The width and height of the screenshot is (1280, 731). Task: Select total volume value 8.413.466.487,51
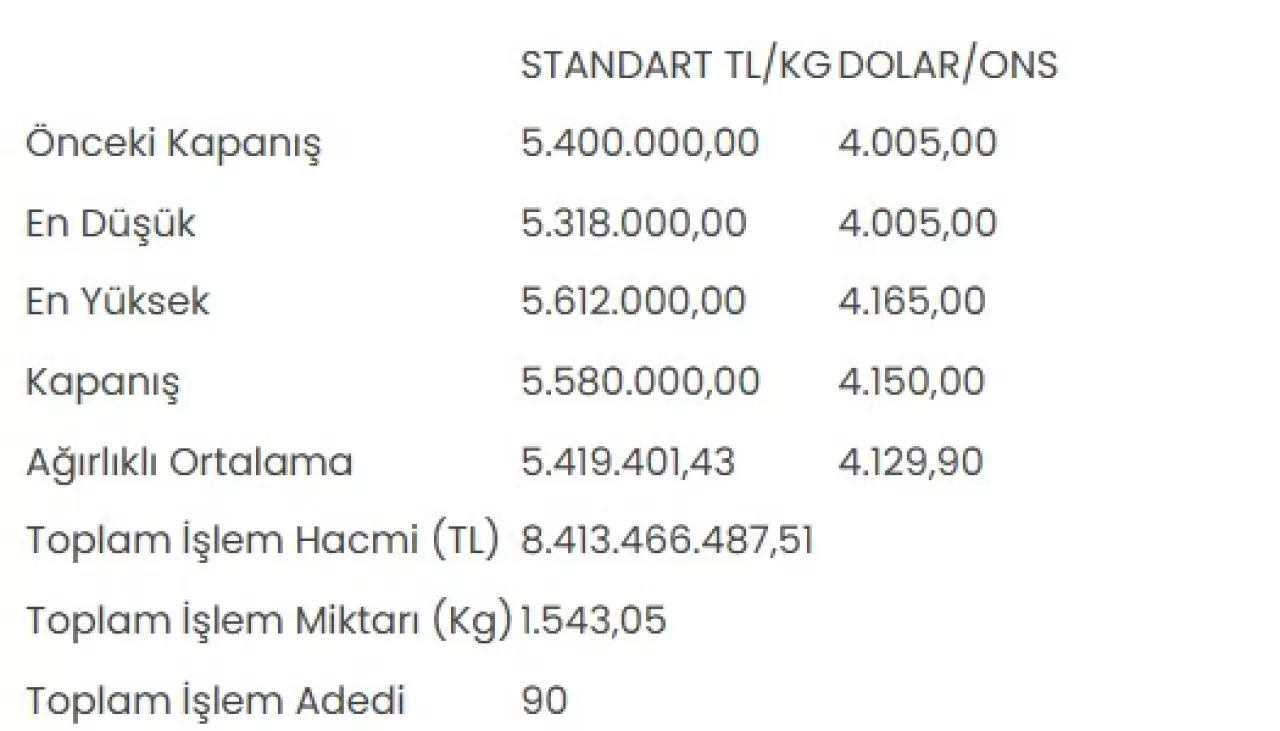[x=667, y=541]
